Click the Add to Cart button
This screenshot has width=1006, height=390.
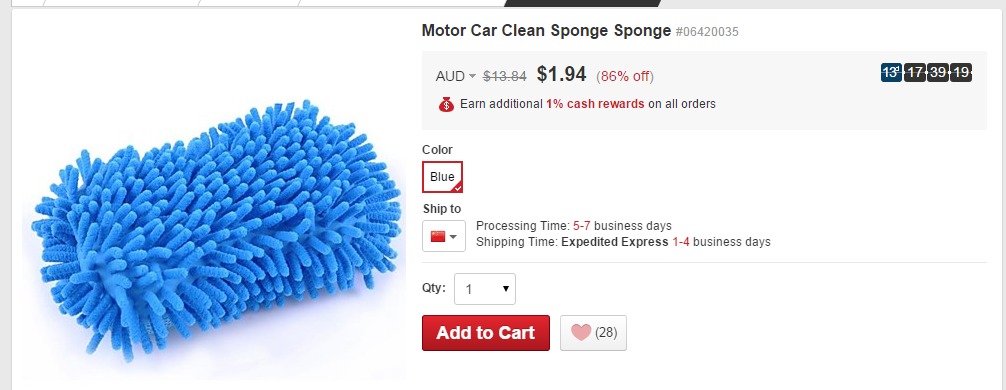click(x=486, y=333)
